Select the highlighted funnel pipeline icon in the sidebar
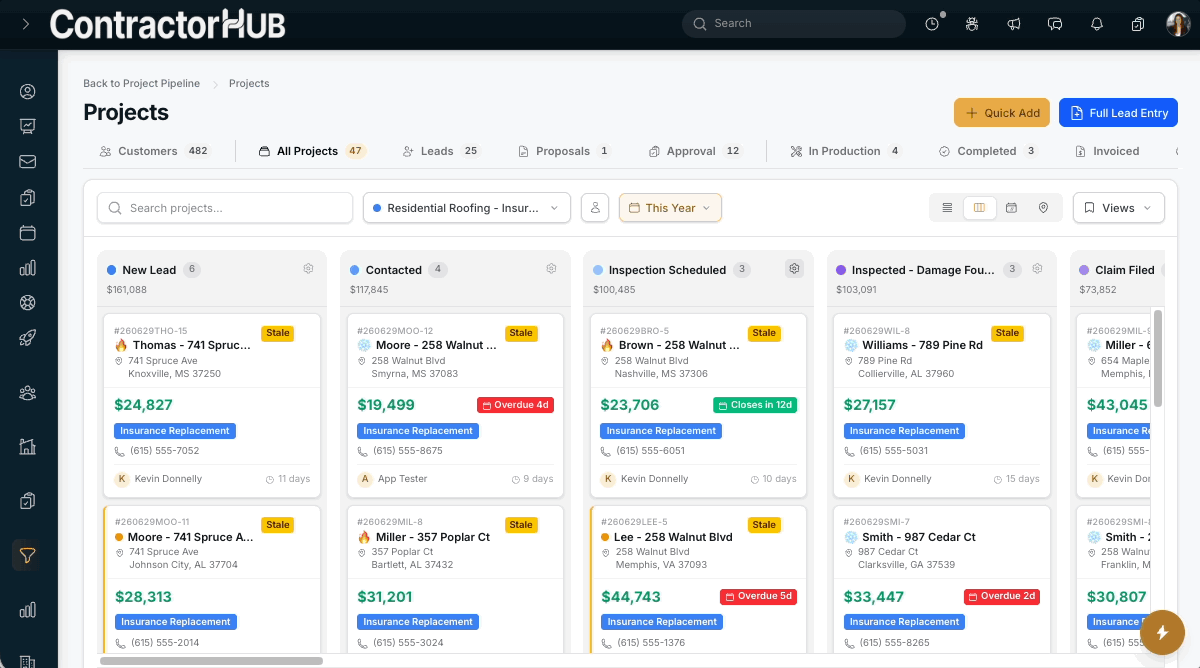Screen dimensions: 1200x668 tap(28, 555)
